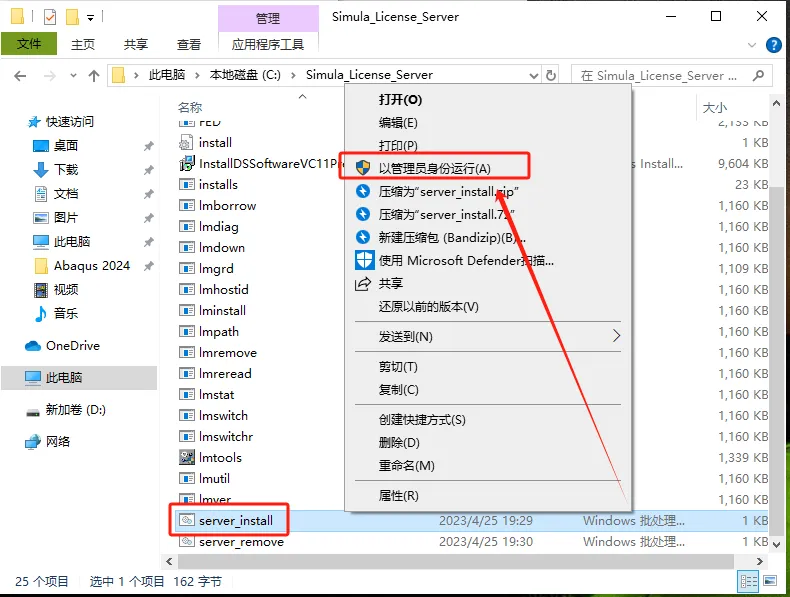Click the forward navigation arrow
The width and height of the screenshot is (790, 597).
[x=50, y=76]
